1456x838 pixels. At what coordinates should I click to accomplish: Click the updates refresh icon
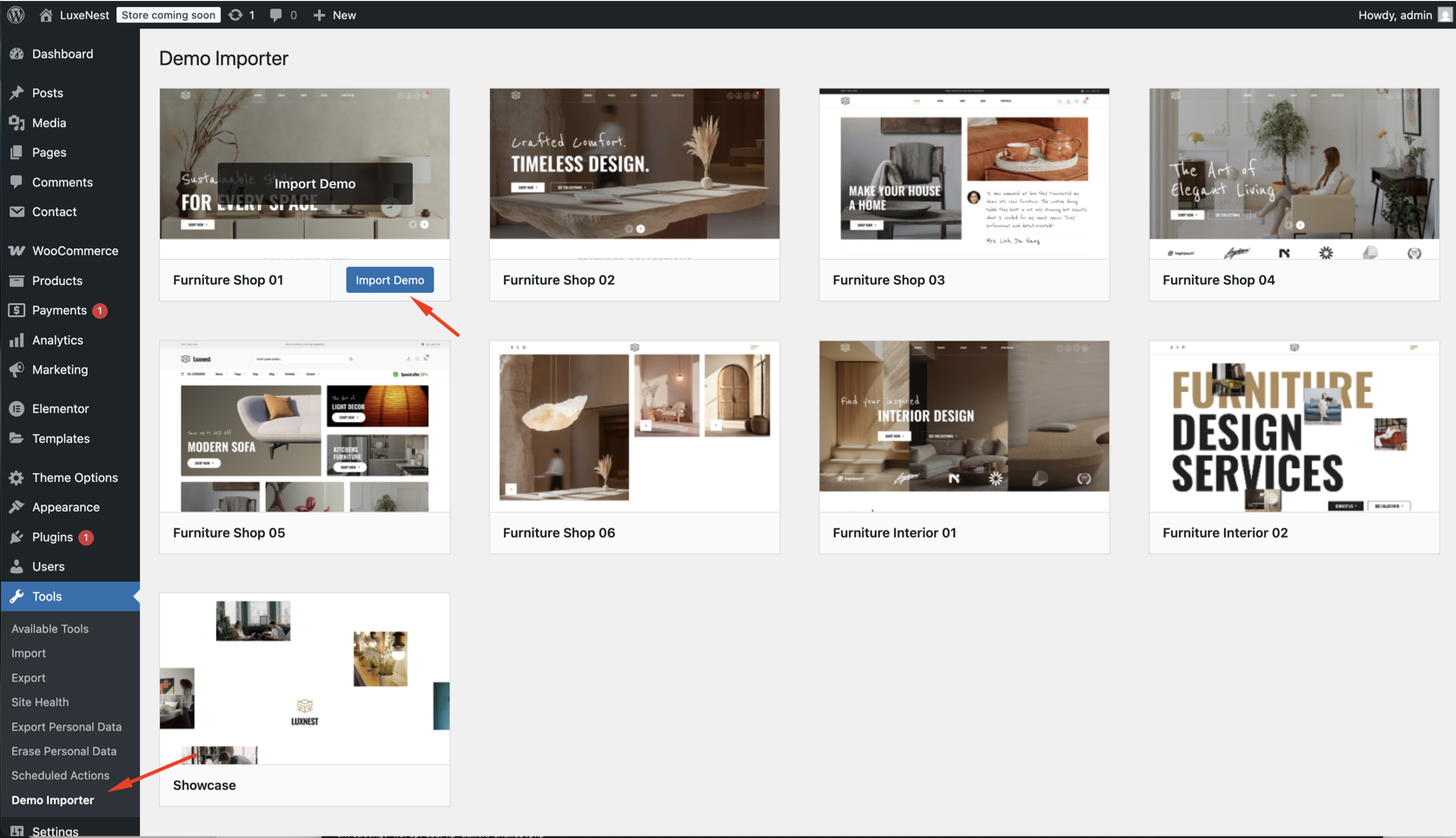[235, 15]
